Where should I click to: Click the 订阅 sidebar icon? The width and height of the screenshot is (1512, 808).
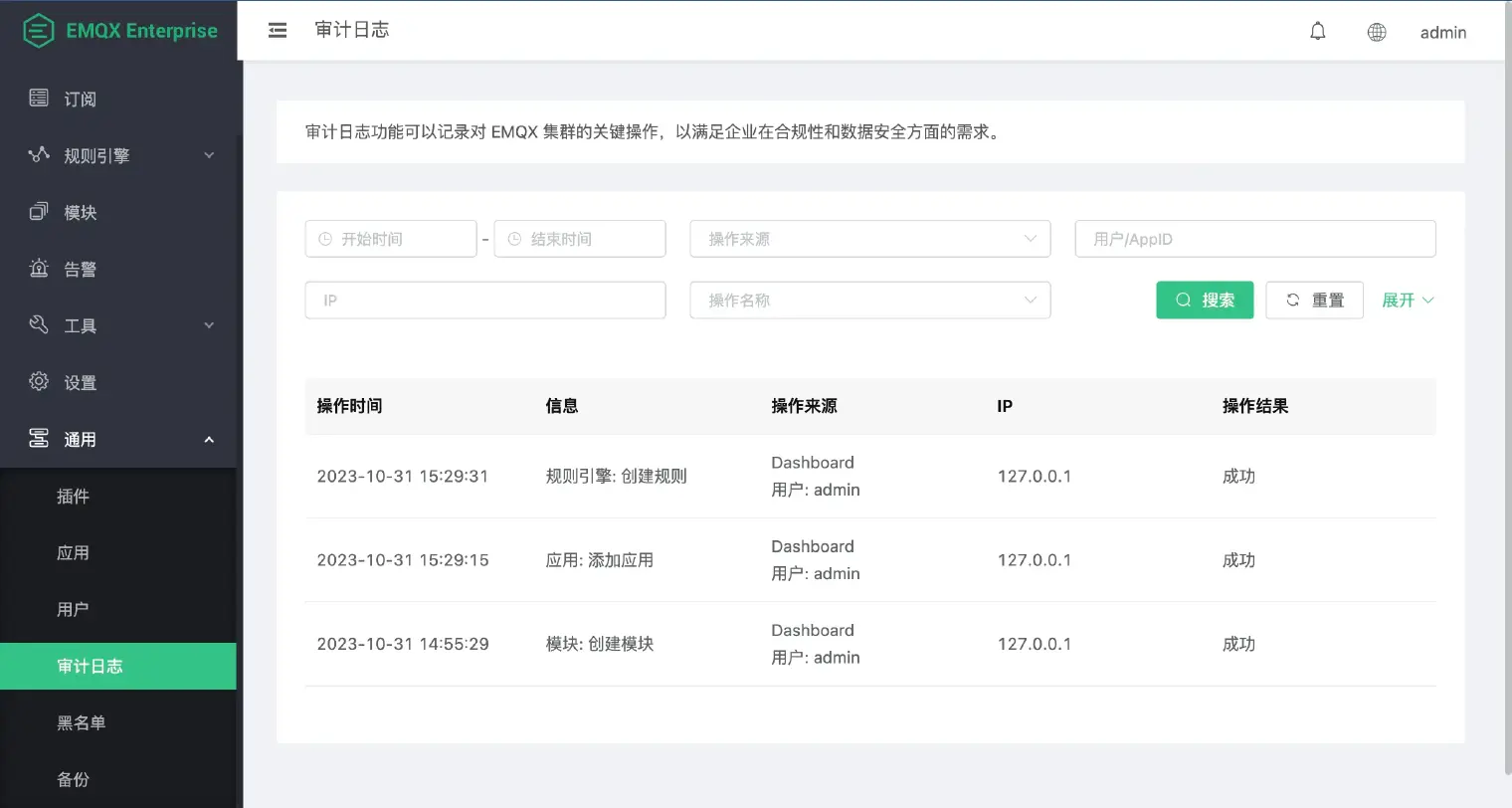39,98
